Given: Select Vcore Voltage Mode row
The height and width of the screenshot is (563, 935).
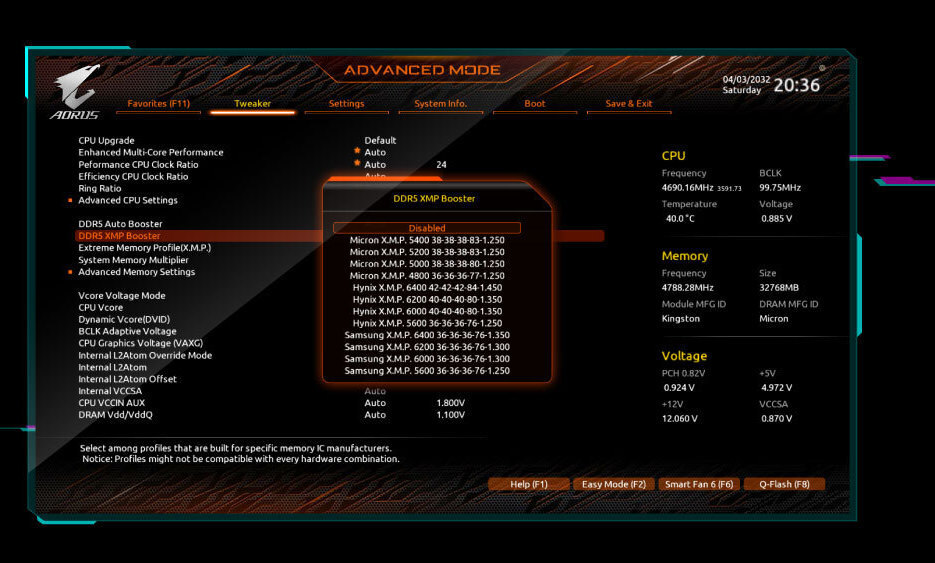Looking at the screenshot, I should click(122, 296).
